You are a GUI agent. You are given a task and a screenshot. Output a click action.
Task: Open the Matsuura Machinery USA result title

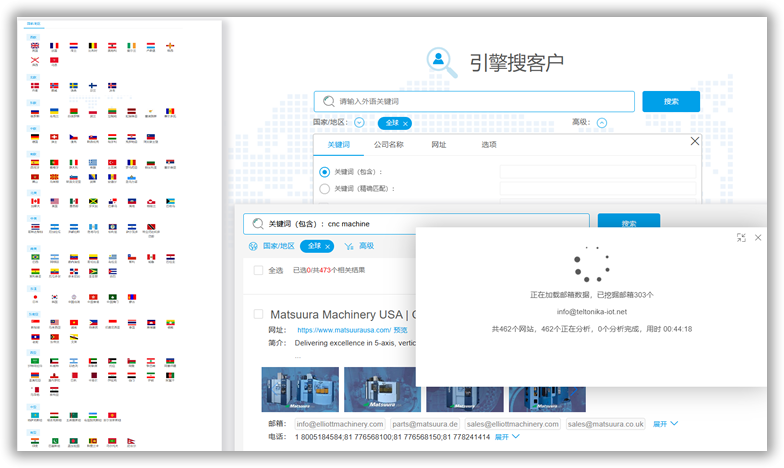tap(342, 314)
